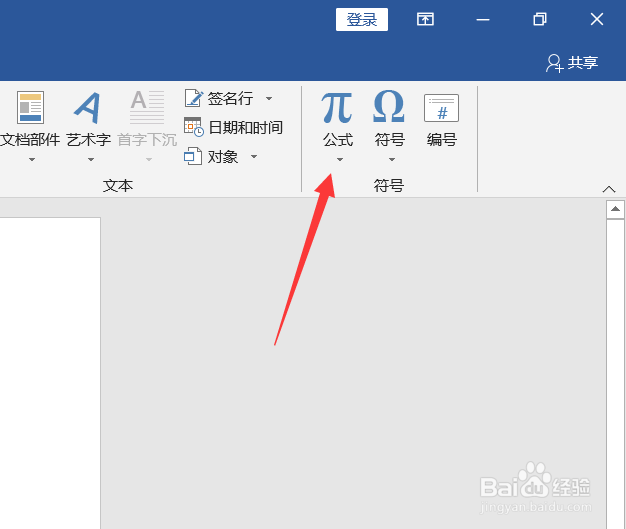Restore down the Word window
Screen dimensions: 626x529
[x=540, y=19]
